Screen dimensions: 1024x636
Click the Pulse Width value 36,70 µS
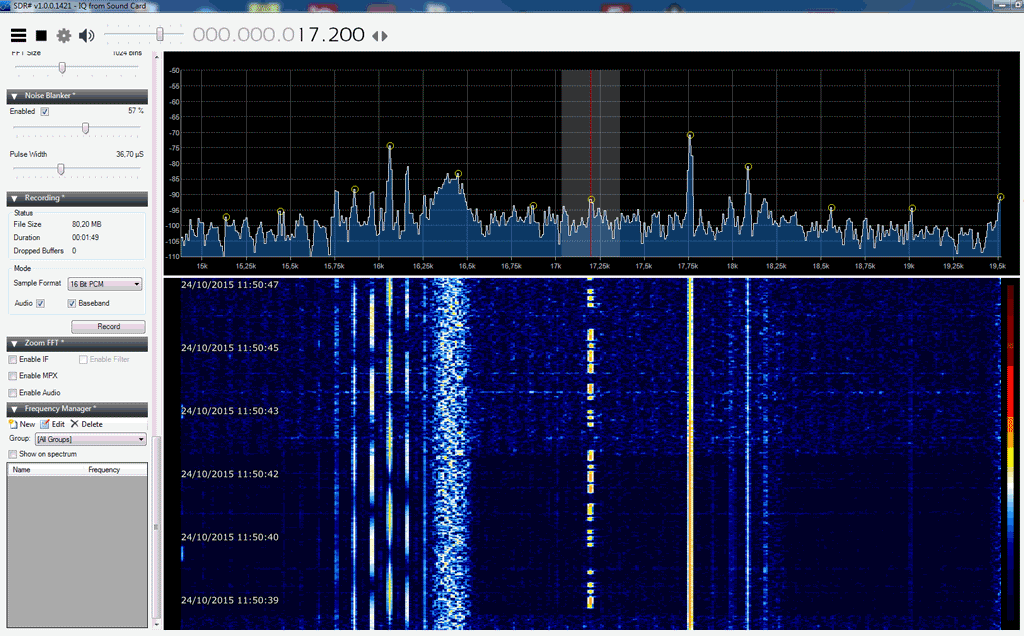129,155
